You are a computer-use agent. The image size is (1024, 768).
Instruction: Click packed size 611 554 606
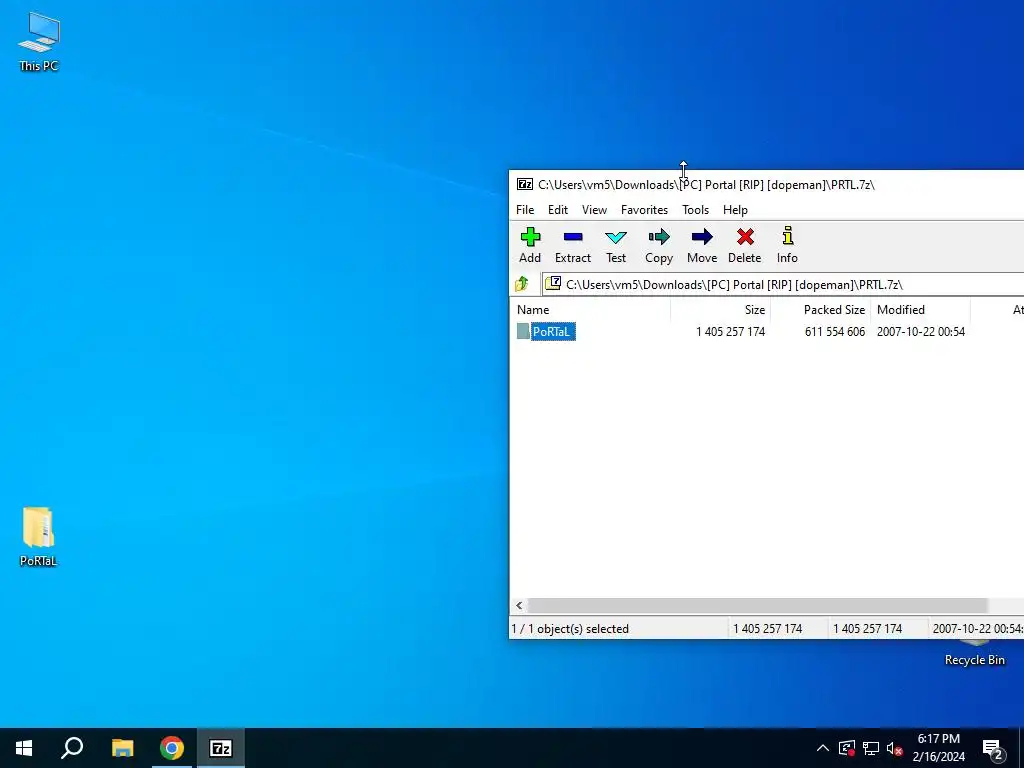point(835,332)
